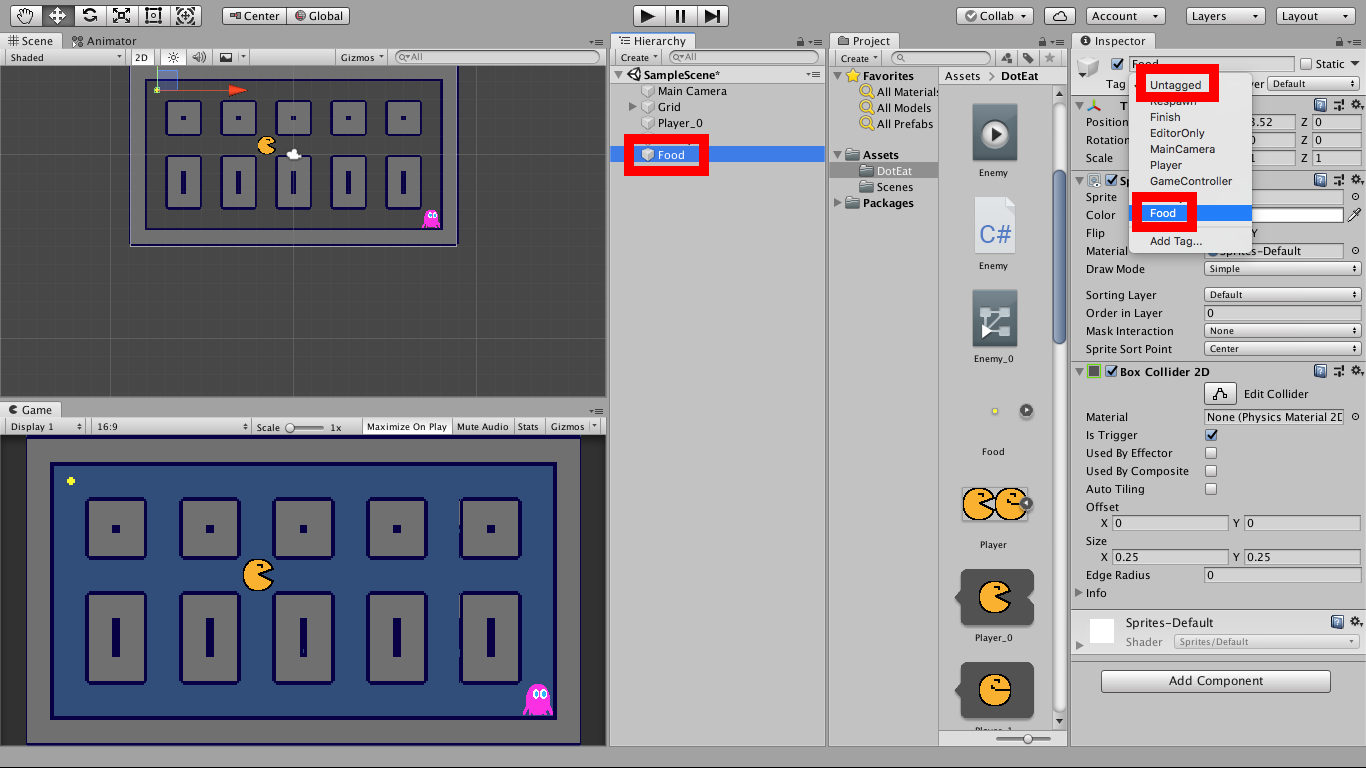Image resolution: width=1366 pixels, height=768 pixels.
Task: Select the Enemy_0 animator controller asset
Action: pyautogui.click(x=994, y=319)
